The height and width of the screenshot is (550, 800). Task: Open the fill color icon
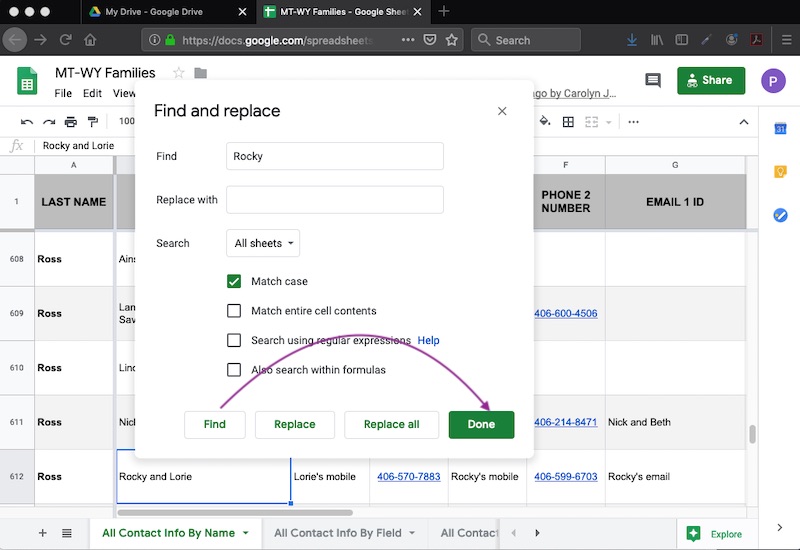(x=545, y=121)
